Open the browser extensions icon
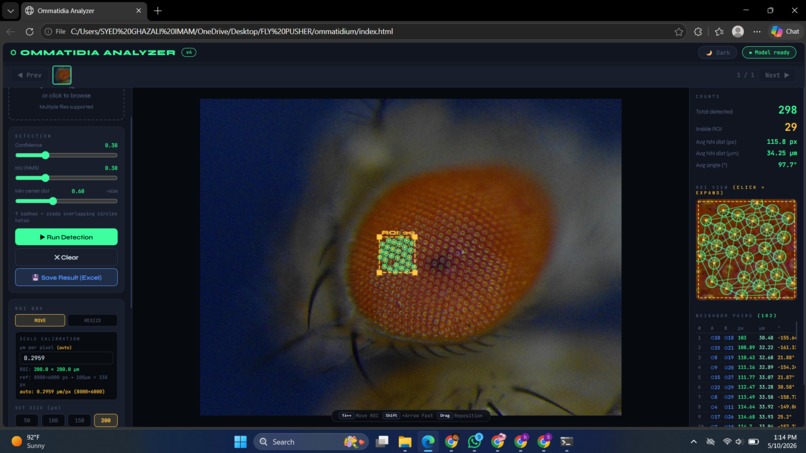This screenshot has height=453, width=806. tap(698, 31)
